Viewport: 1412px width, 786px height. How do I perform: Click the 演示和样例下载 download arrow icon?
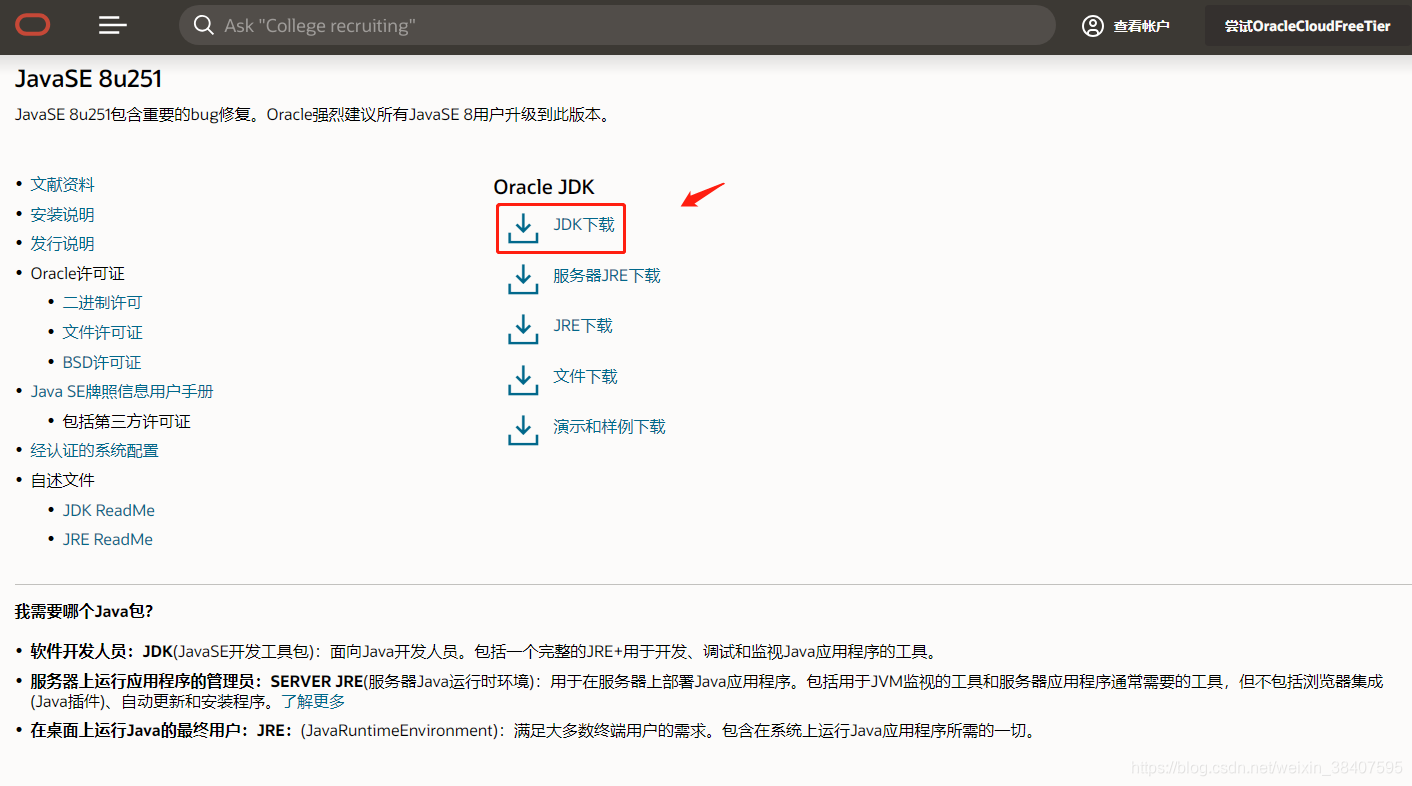tap(523, 429)
